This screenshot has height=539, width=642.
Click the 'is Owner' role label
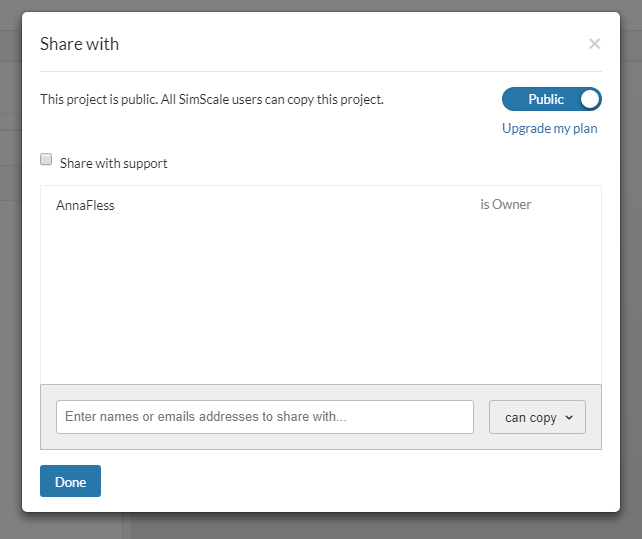pos(505,204)
